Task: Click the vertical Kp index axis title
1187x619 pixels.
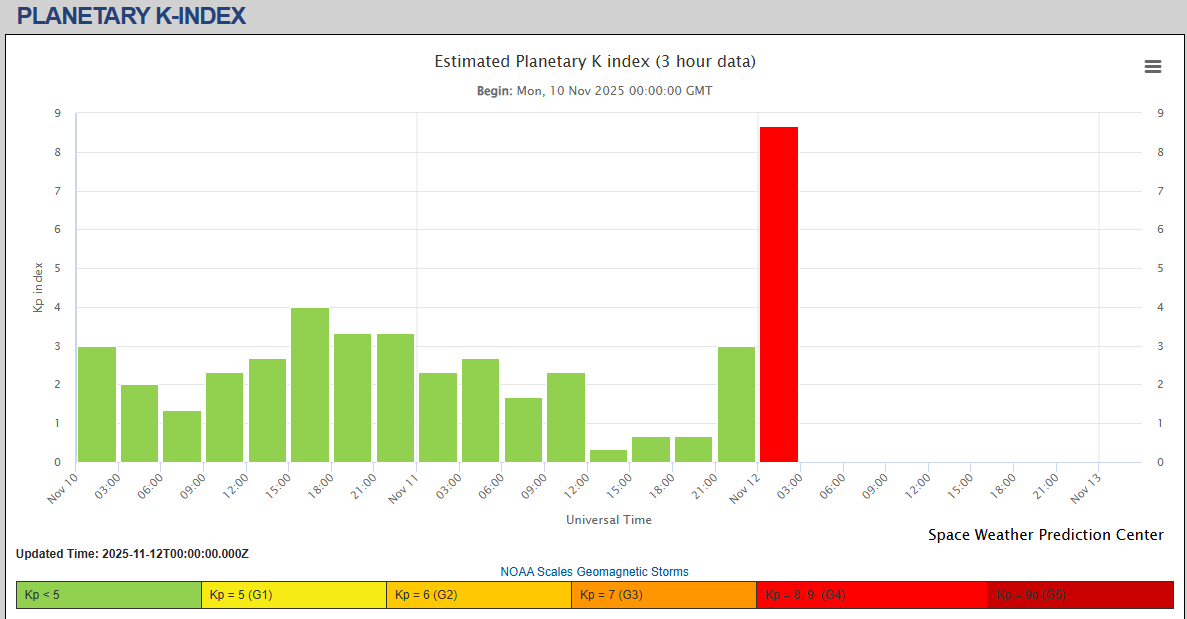Action: (38, 288)
